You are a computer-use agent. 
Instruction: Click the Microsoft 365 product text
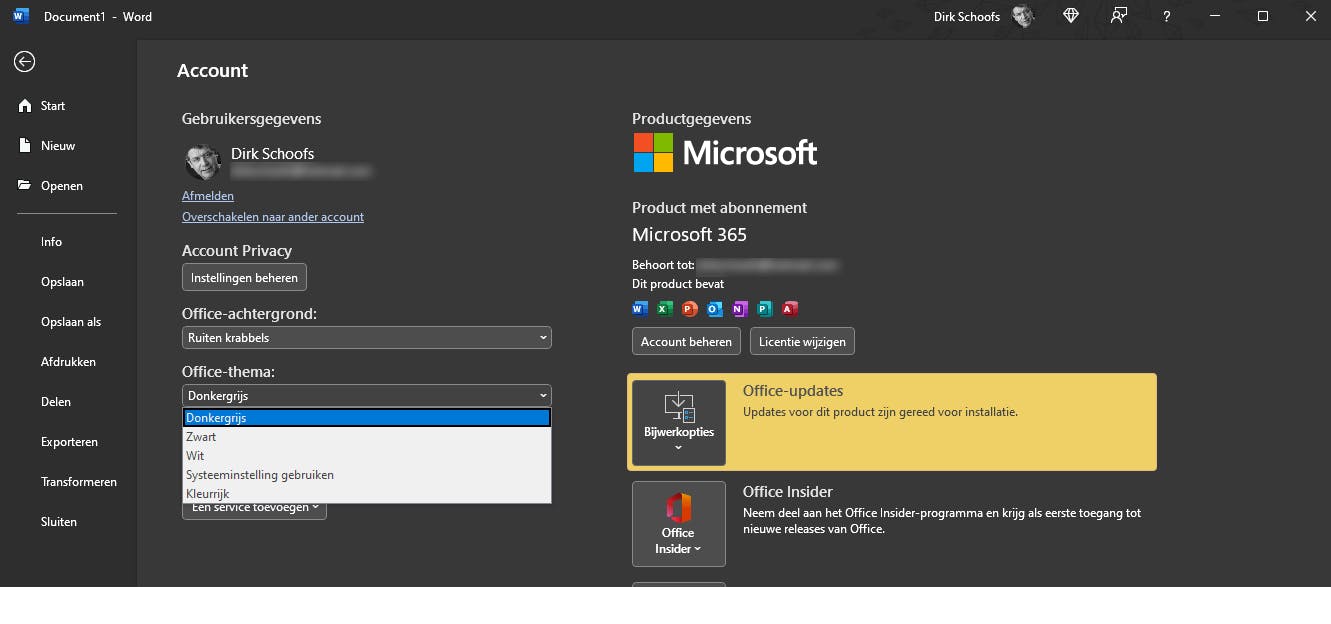pyautogui.click(x=689, y=235)
